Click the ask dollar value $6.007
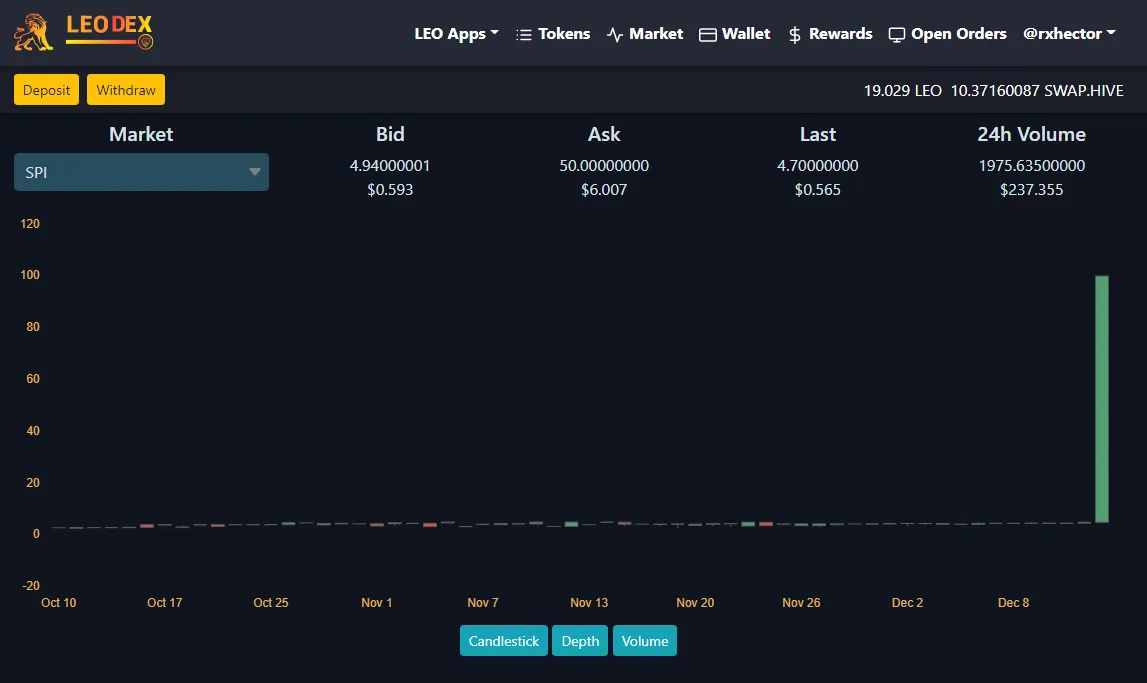 604,189
